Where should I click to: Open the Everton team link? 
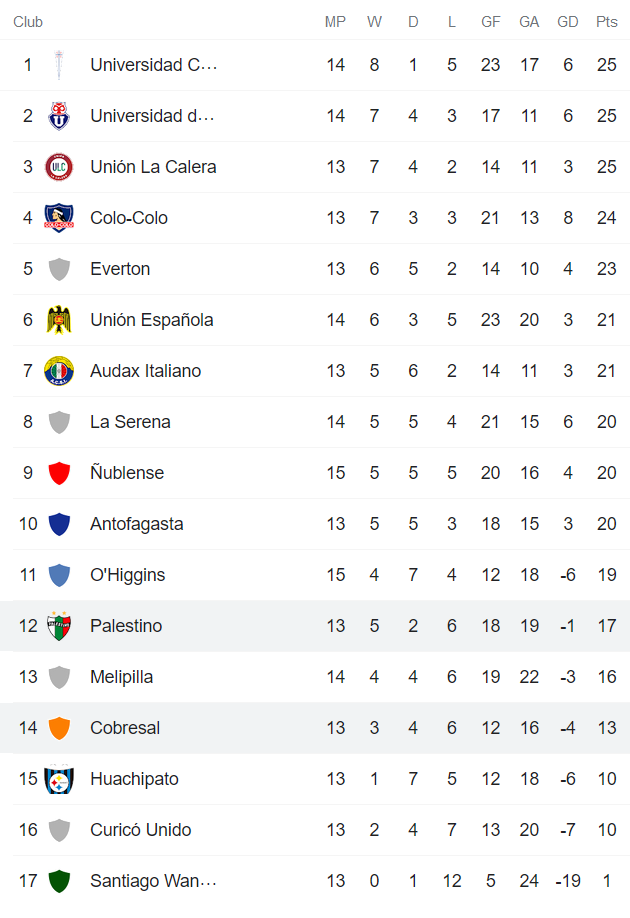coord(120,269)
